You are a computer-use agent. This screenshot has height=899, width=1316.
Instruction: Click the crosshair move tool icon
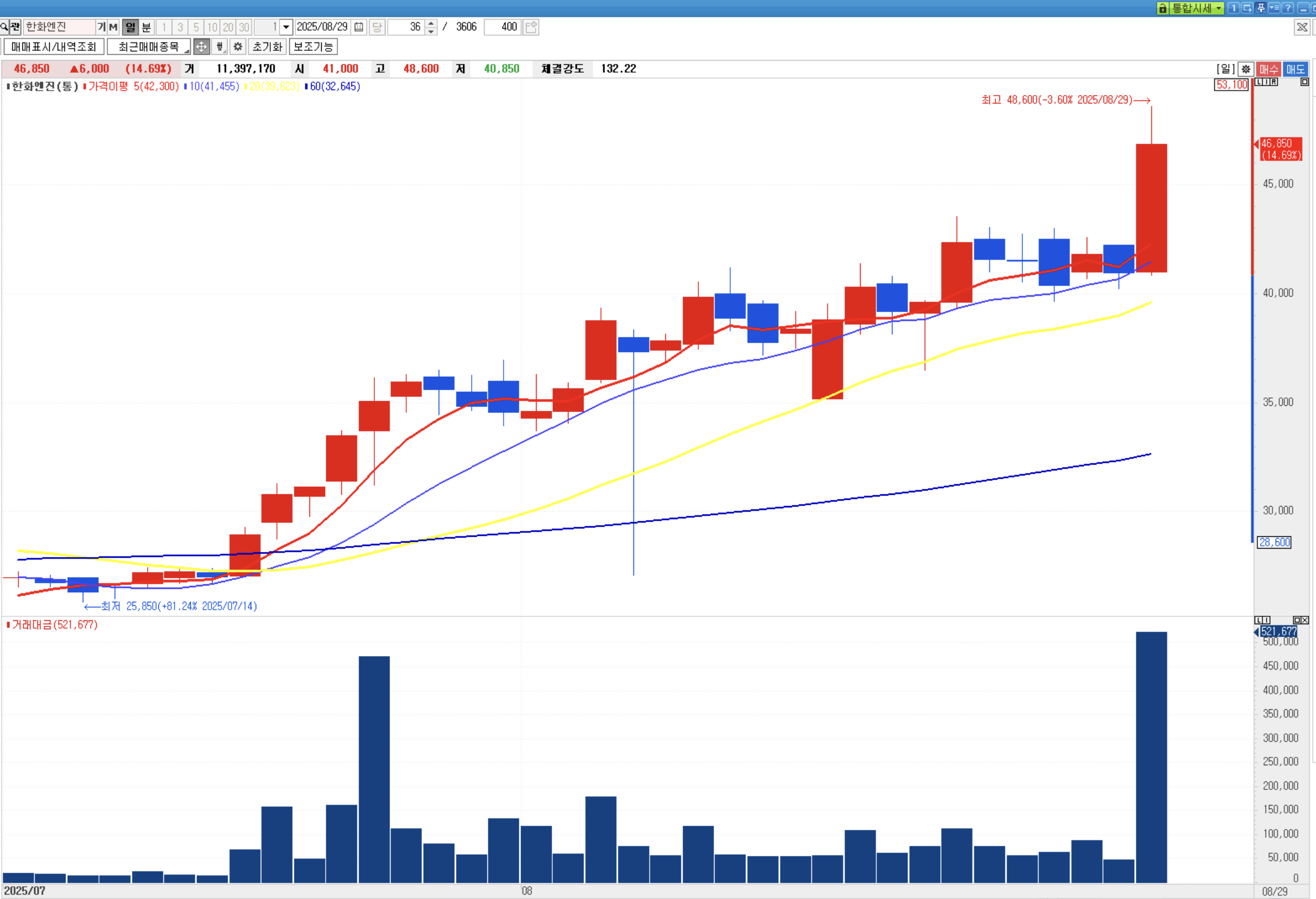pyautogui.click(x=201, y=46)
